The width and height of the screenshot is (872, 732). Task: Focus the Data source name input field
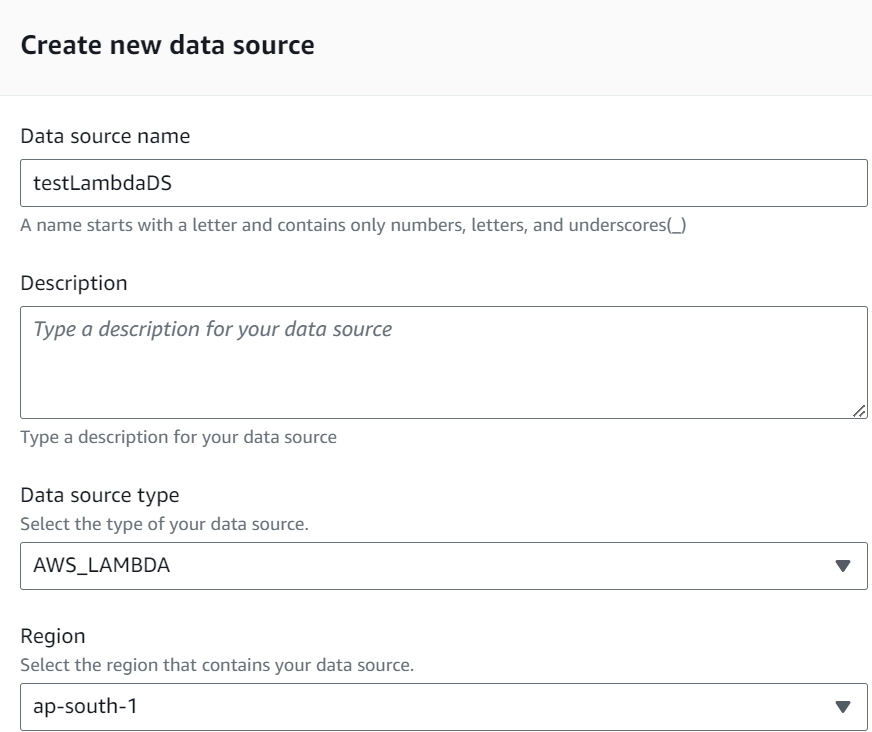click(444, 183)
